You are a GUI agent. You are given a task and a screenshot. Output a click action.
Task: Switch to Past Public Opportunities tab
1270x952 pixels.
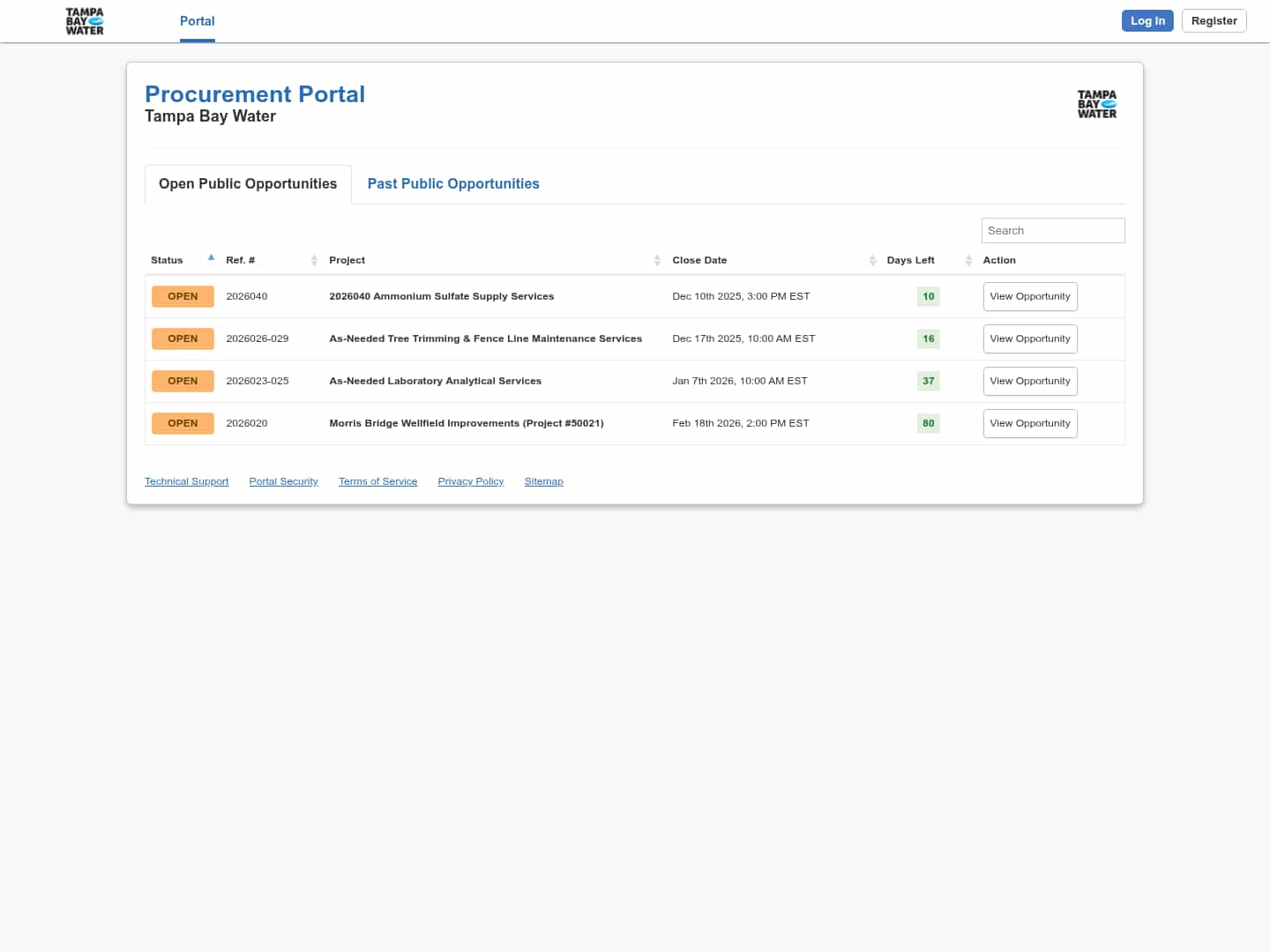[452, 183]
